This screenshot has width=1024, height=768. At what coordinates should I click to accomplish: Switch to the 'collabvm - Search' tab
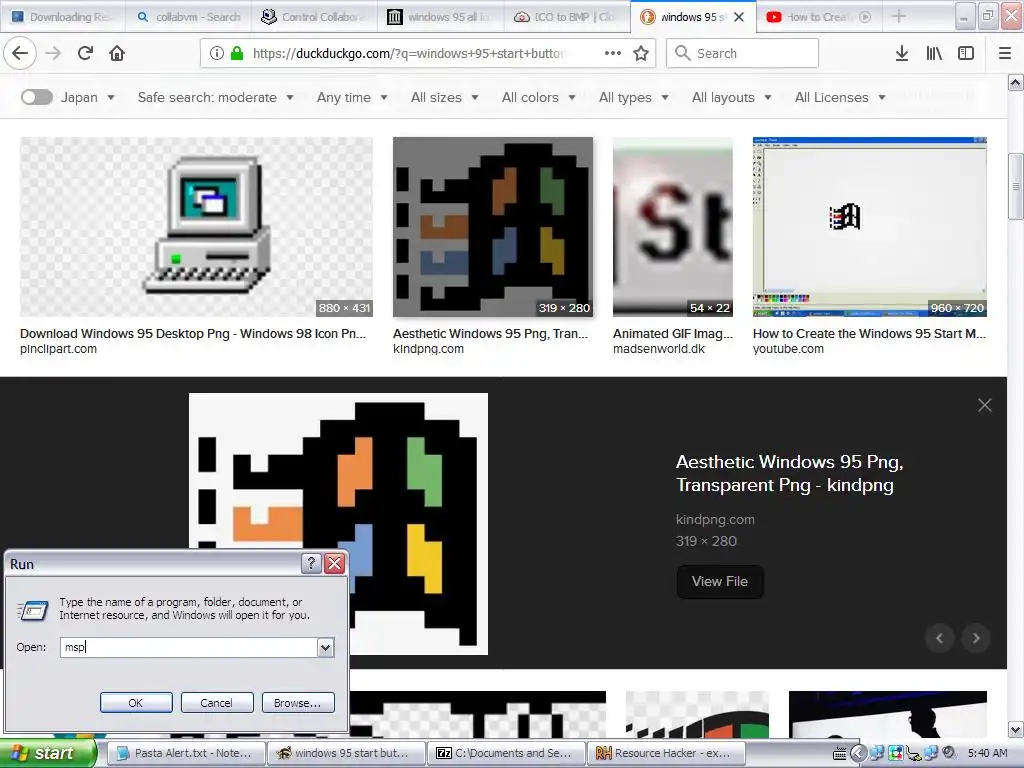click(188, 17)
